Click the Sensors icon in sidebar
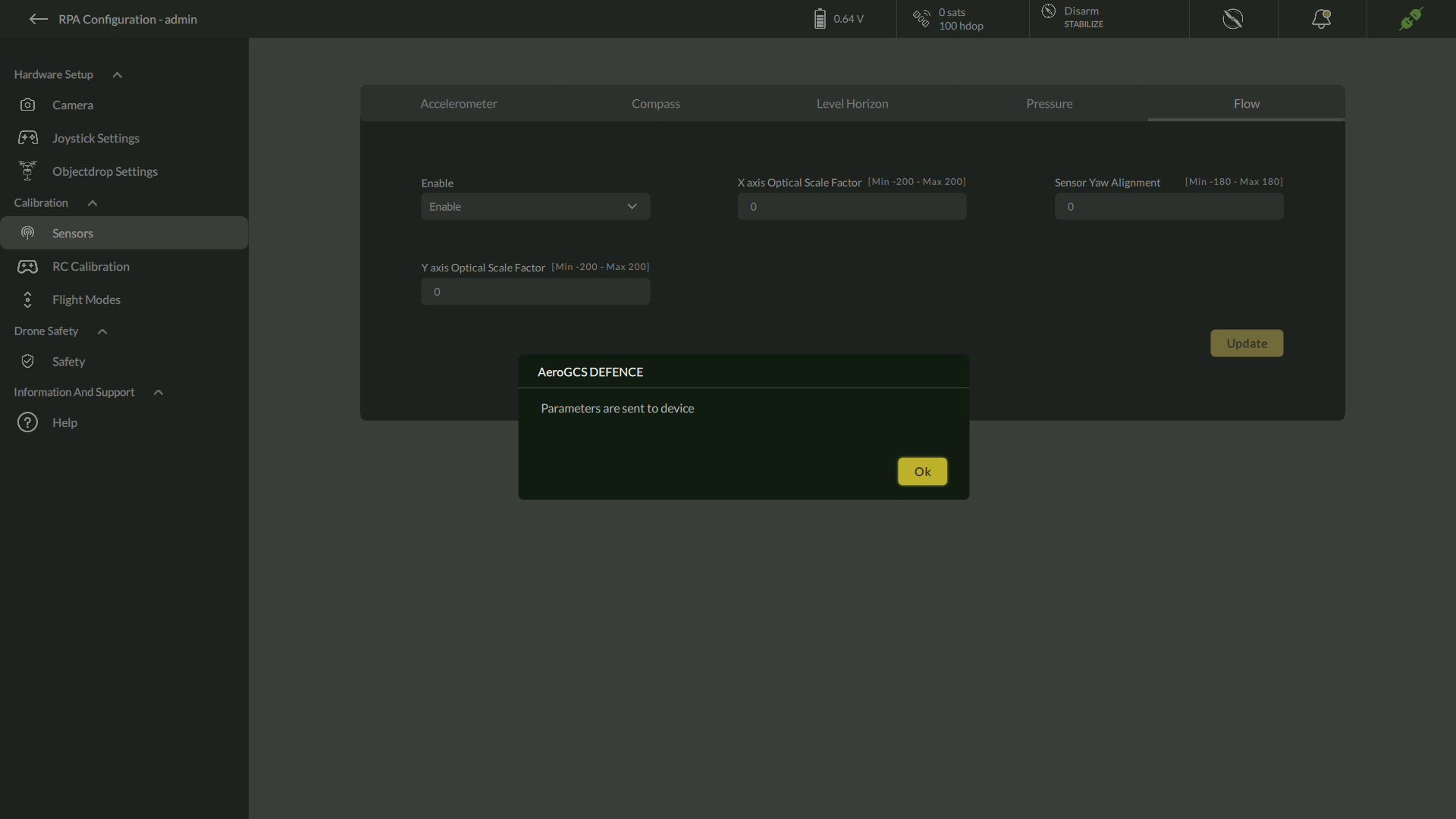Screen dimensions: 1456x819 pos(27,233)
